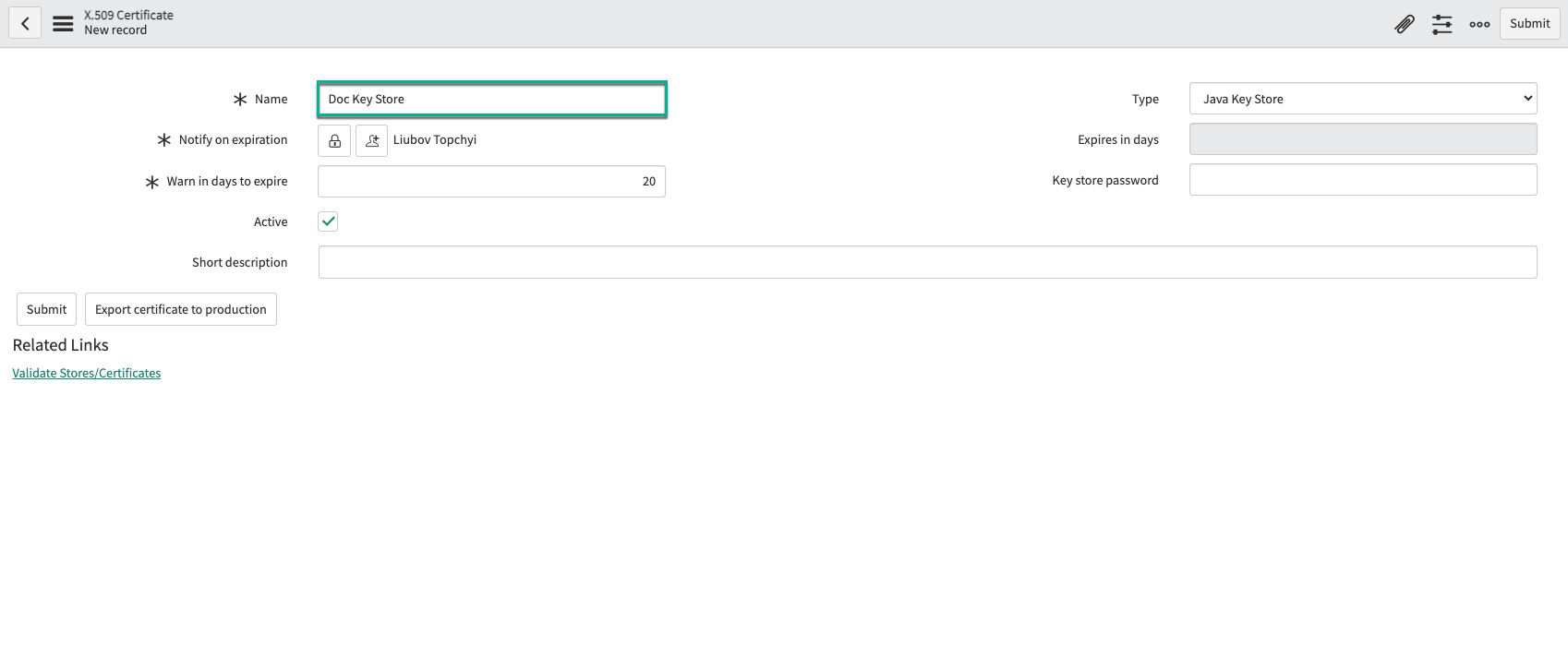Viewport: 1568px width, 646px height.
Task: Click the Warn in days to expire field
Action: 491,181
